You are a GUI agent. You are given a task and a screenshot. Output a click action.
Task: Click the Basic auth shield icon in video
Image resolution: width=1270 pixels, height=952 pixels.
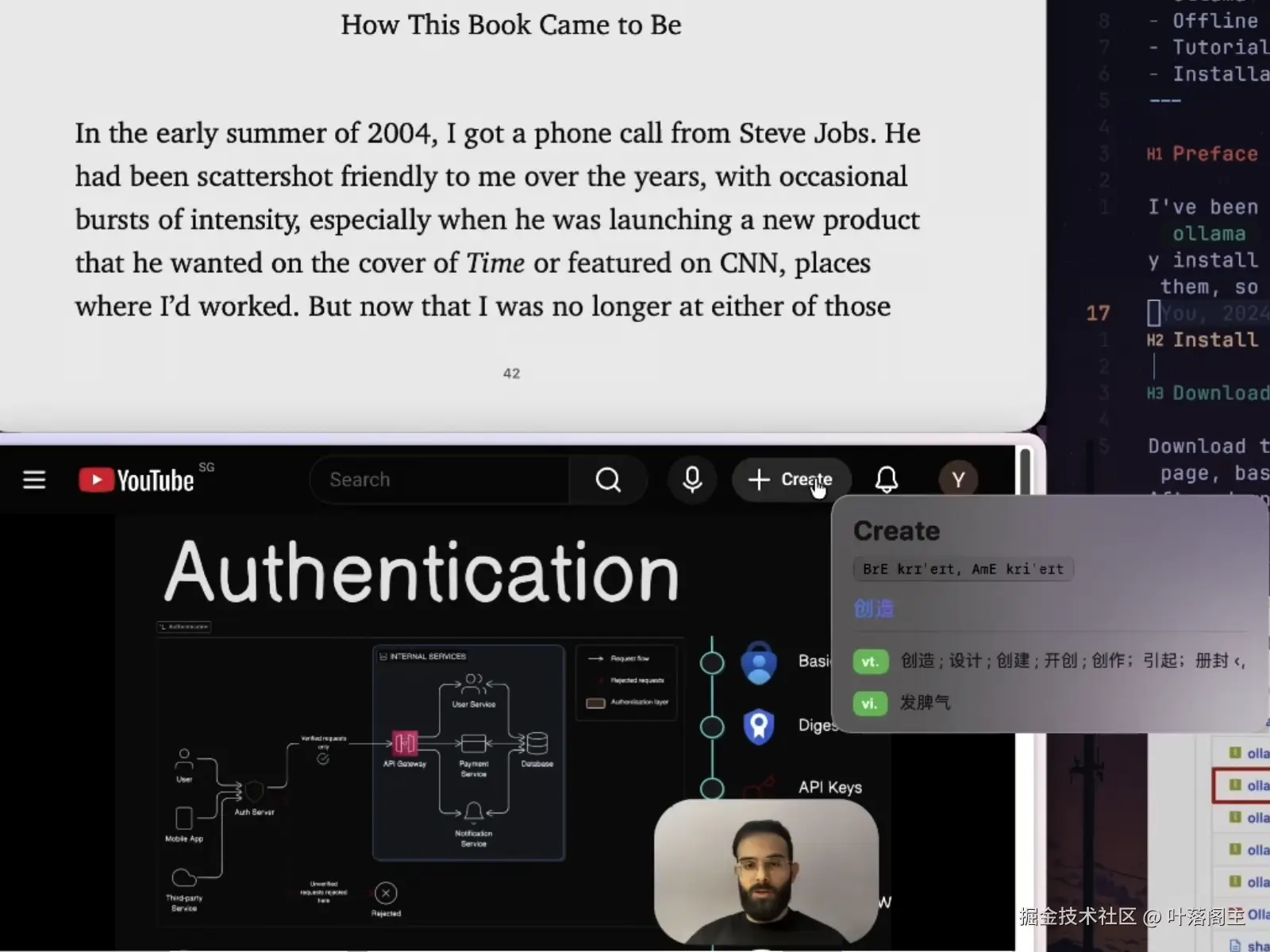point(759,662)
